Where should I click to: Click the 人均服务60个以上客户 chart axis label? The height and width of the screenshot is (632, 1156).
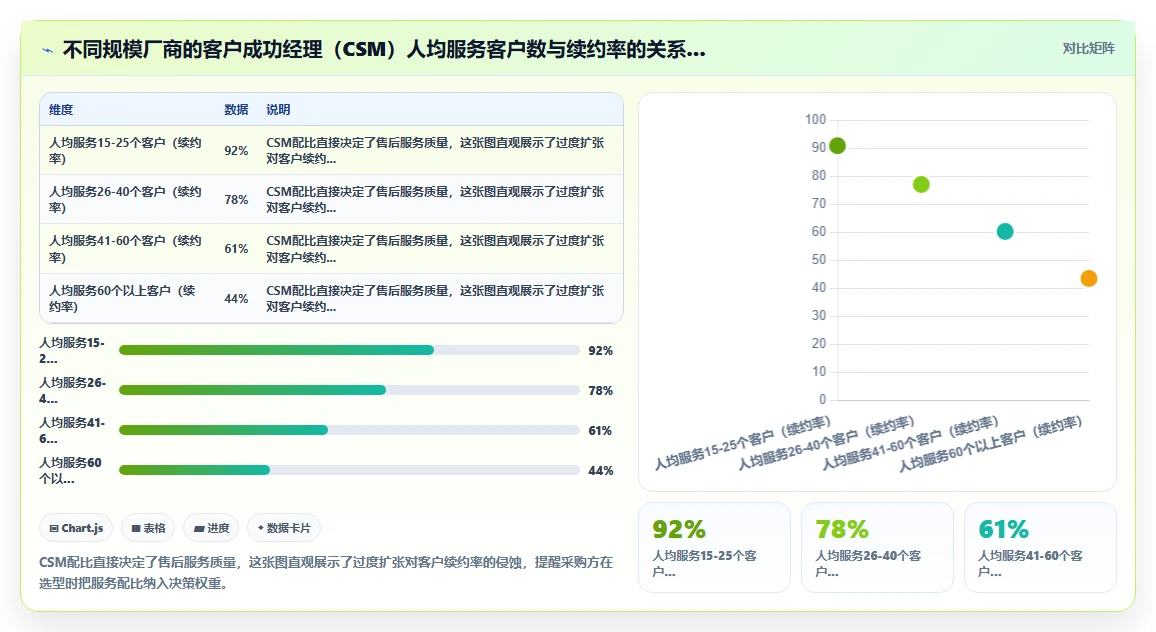[x=990, y=444]
